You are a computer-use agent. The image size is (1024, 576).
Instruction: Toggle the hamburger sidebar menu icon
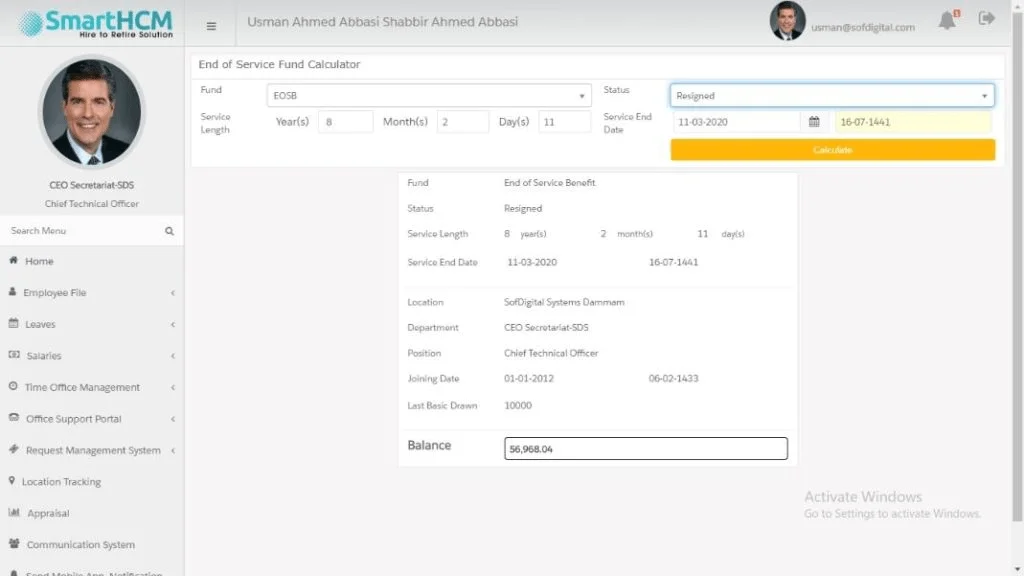(x=211, y=26)
